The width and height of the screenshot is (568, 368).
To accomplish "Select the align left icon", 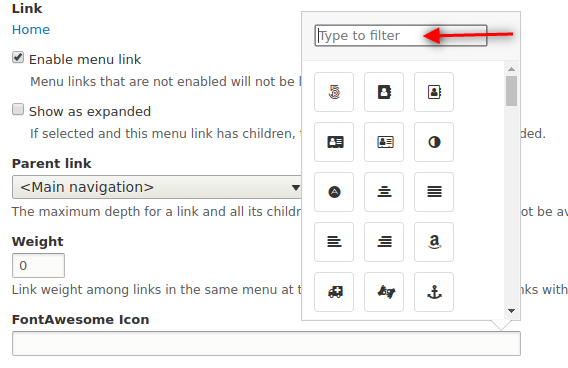I will point(334,242).
